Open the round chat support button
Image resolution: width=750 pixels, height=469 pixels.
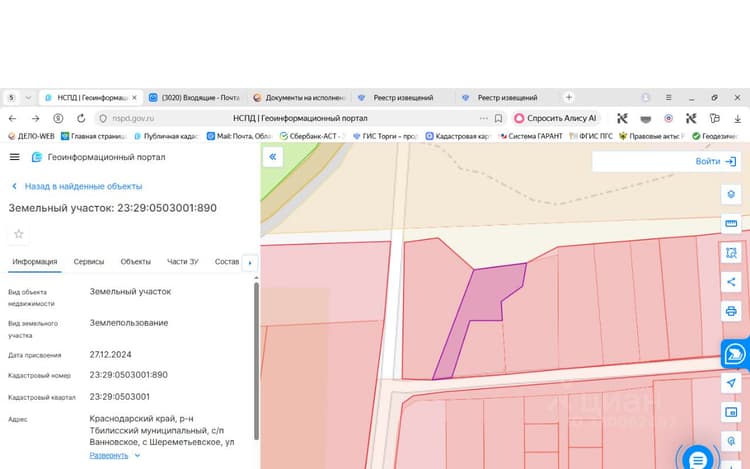tap(698, 458)
